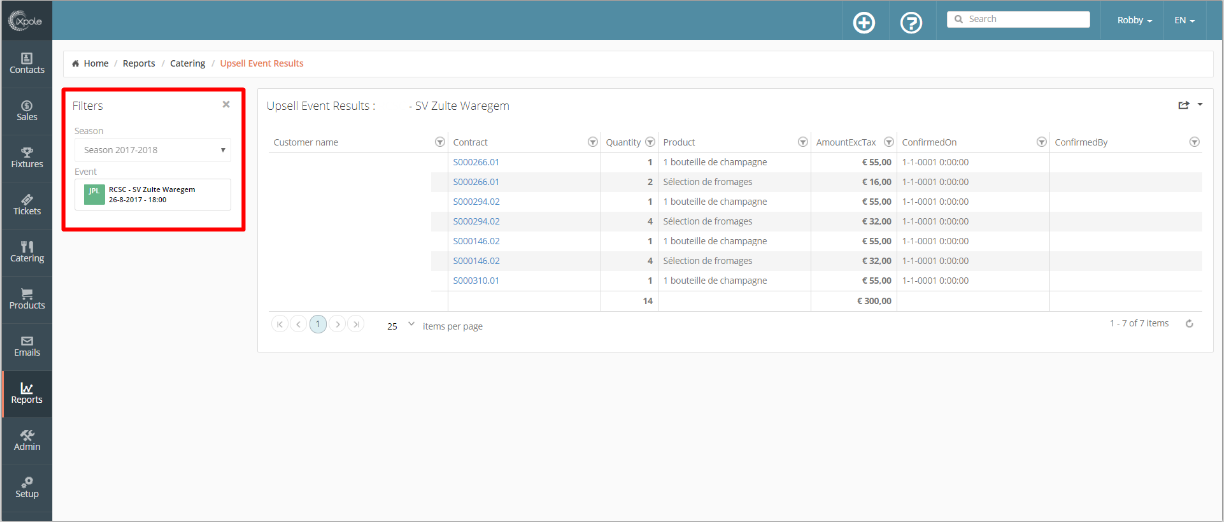Open the Contacts sidebar section

(x=27, y=63)
